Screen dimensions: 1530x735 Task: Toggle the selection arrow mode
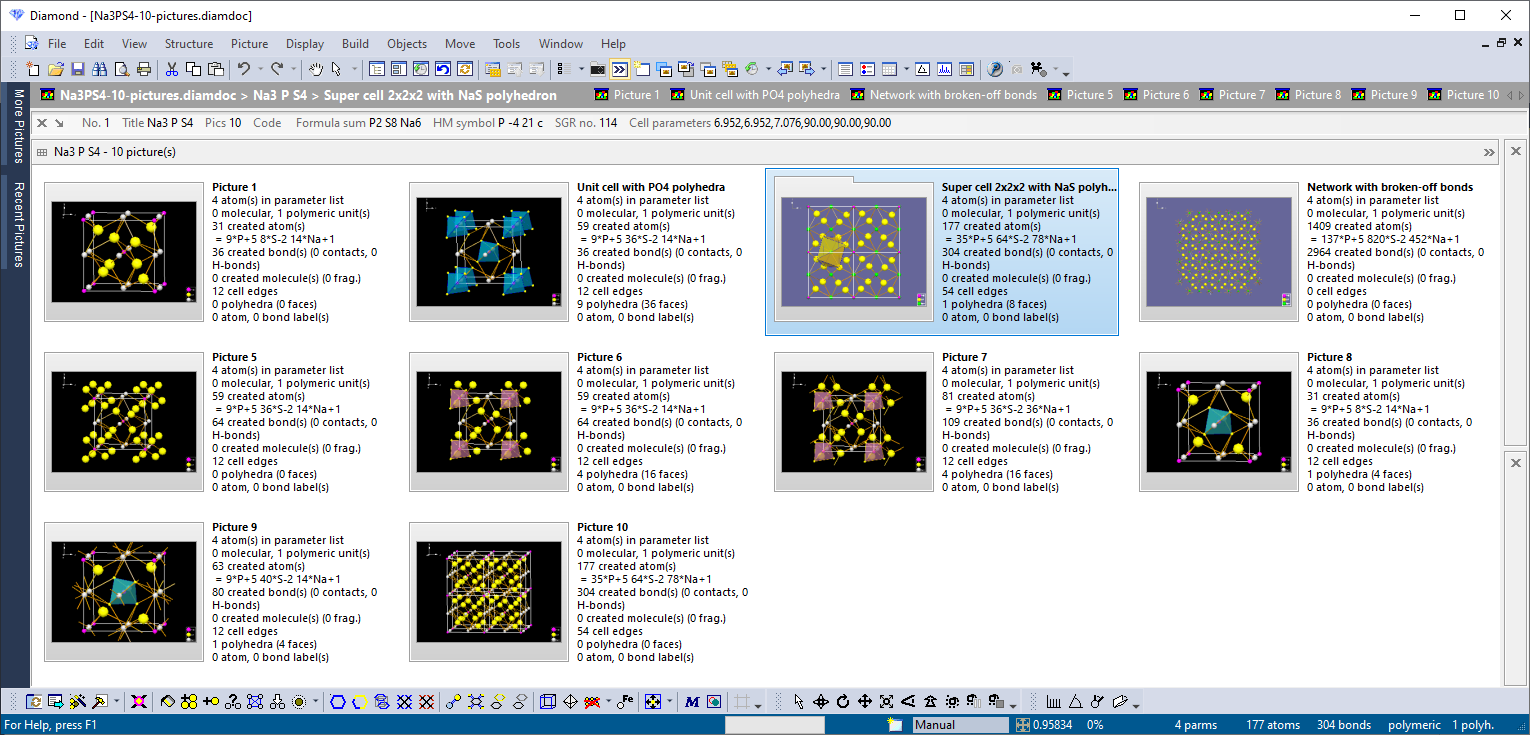coord(338,69)
